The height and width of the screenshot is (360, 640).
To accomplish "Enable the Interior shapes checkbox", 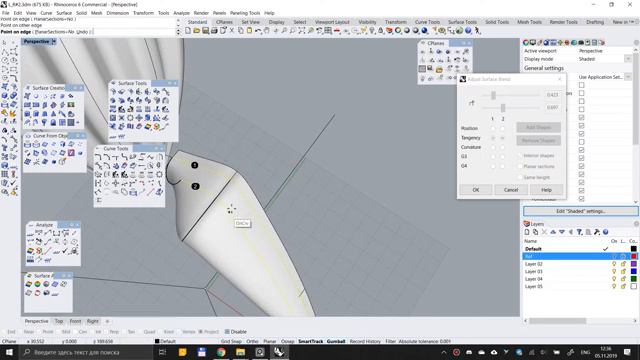I will 520,156.
